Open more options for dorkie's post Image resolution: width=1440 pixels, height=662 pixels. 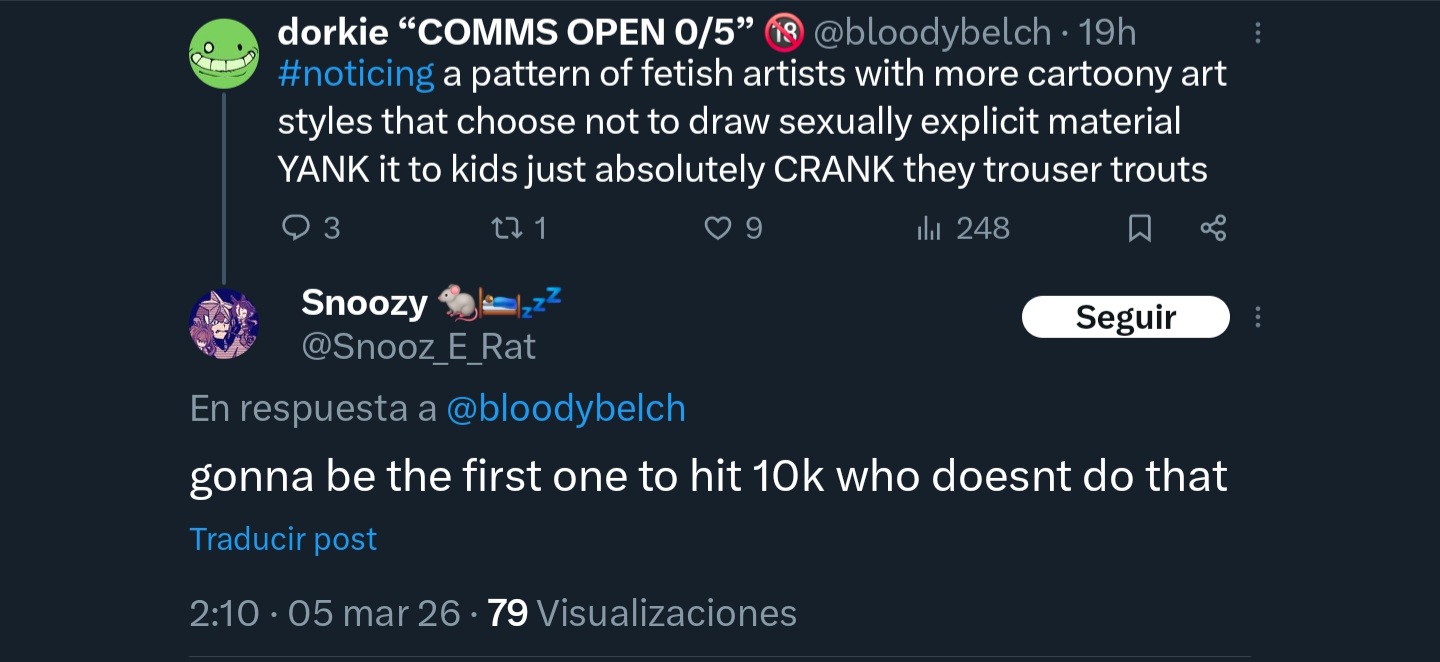(1257, 34)
